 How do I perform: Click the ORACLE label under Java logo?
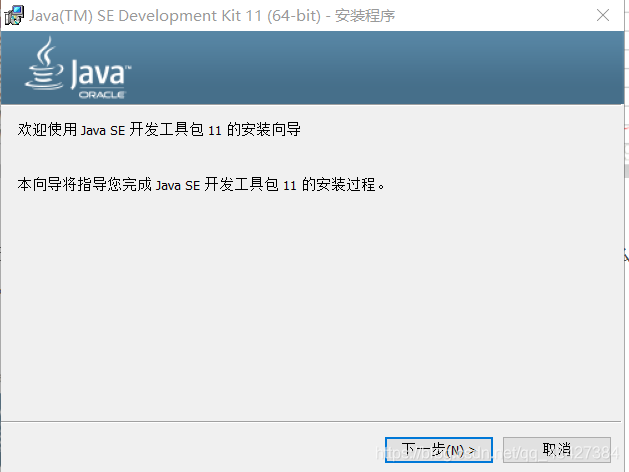pyautogui.click(x=102, y=95)
